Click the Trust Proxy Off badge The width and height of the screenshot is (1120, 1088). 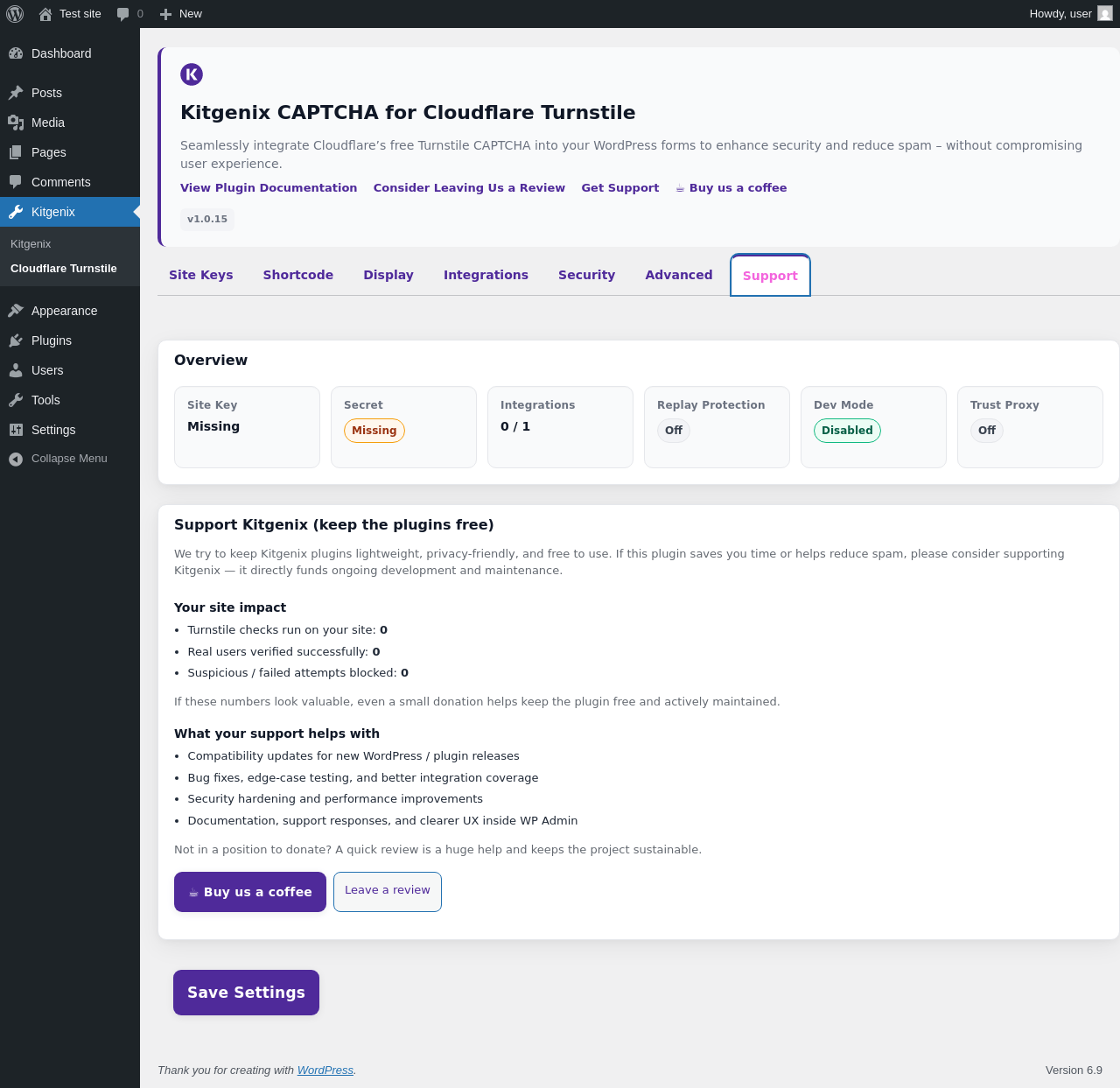click(987, 431)
